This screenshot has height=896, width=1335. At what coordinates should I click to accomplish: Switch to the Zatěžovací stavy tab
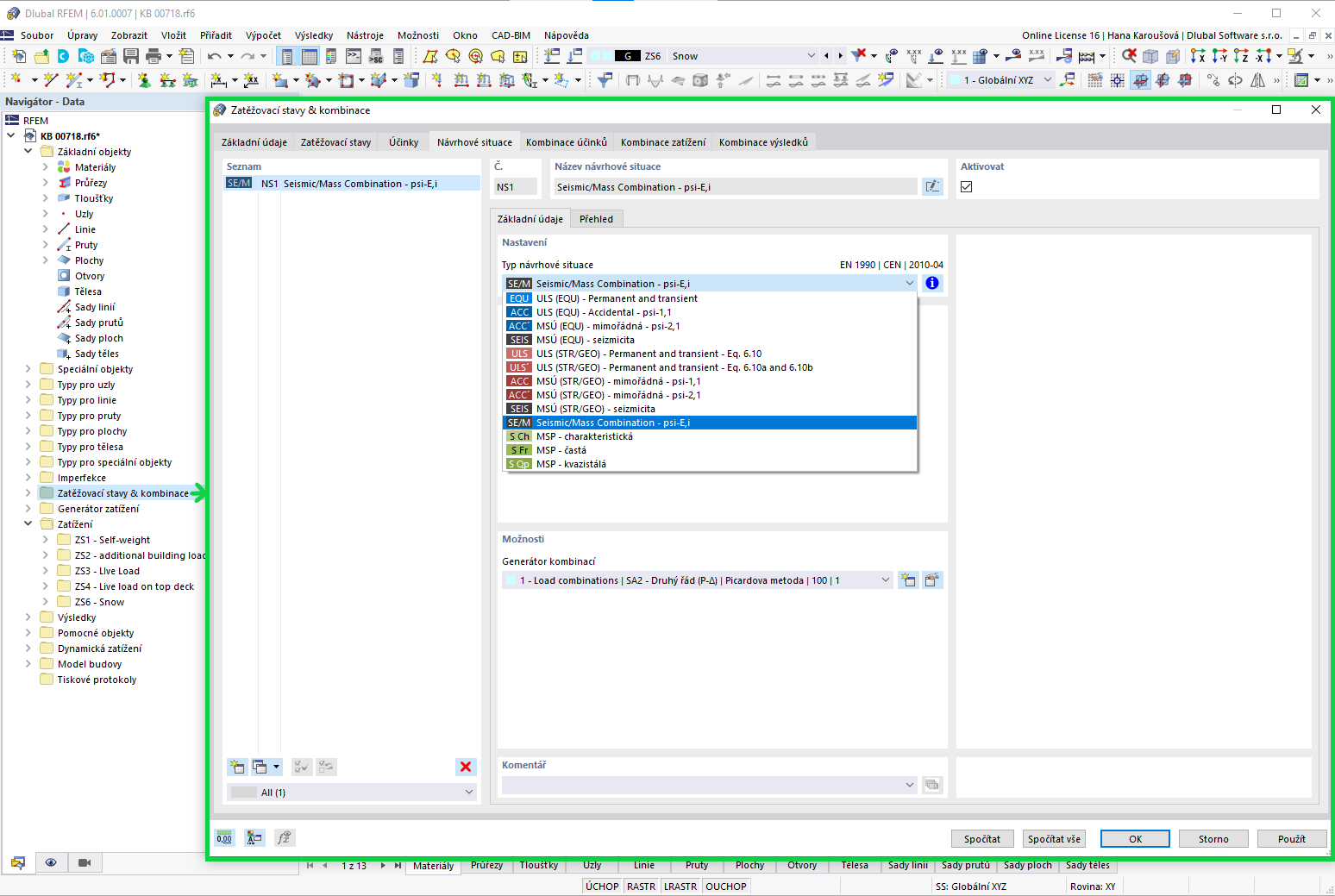click(335, 142)
